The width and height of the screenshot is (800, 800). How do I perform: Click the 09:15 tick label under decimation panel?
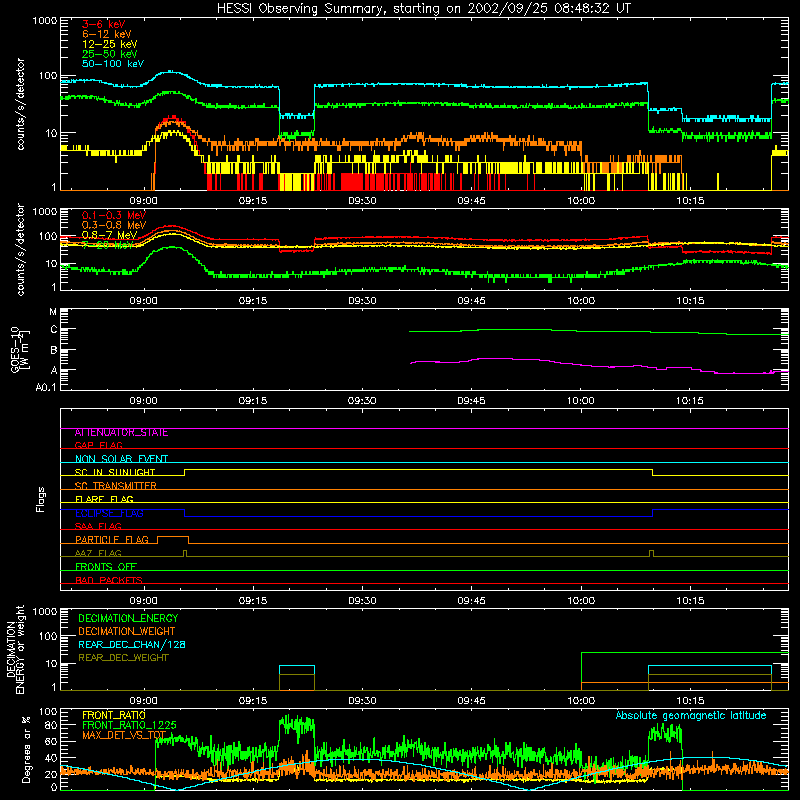(x=253, y=701)
